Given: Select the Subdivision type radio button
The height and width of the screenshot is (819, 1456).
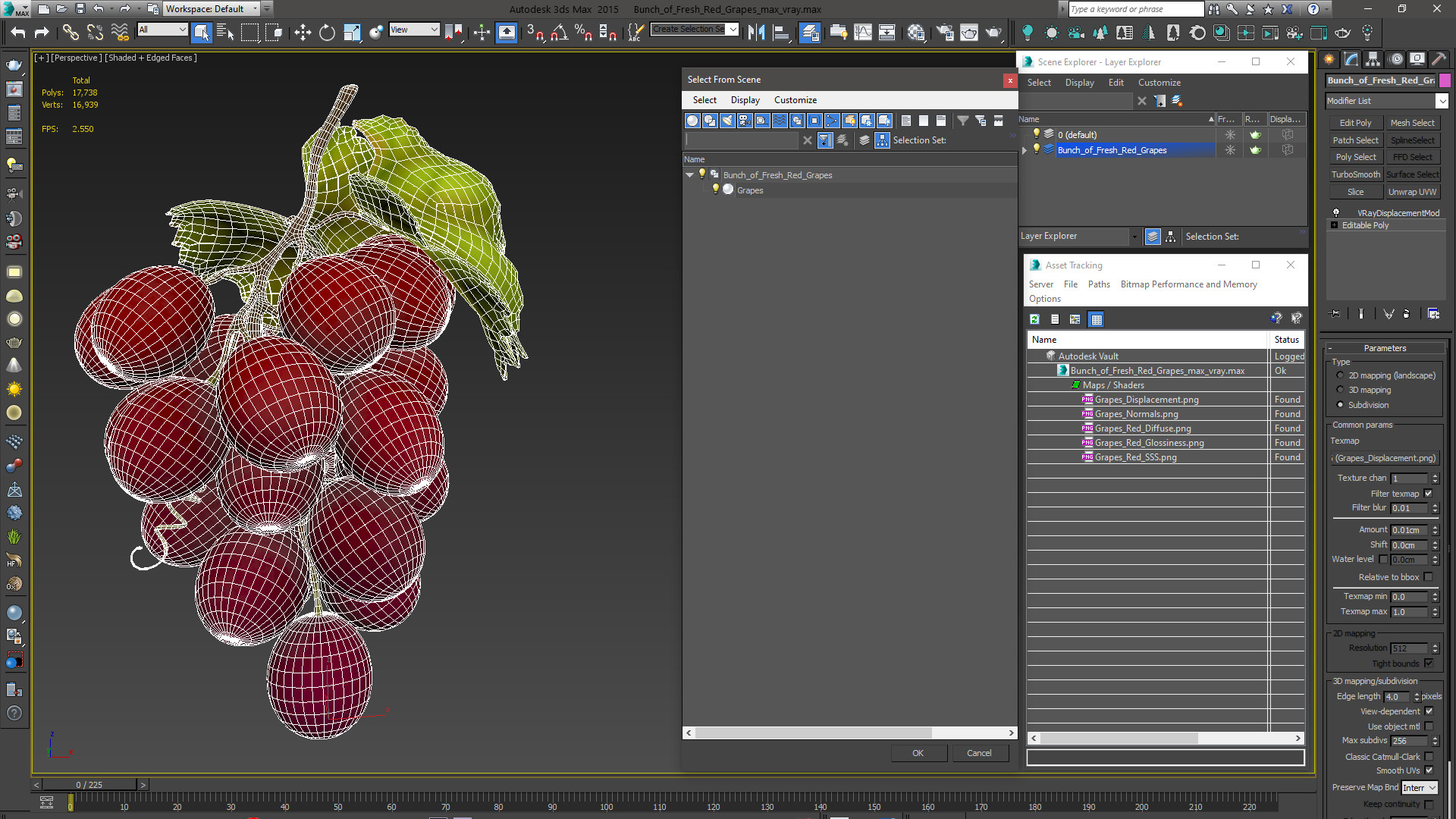Looking at the screenshot, I should 1340,405.
